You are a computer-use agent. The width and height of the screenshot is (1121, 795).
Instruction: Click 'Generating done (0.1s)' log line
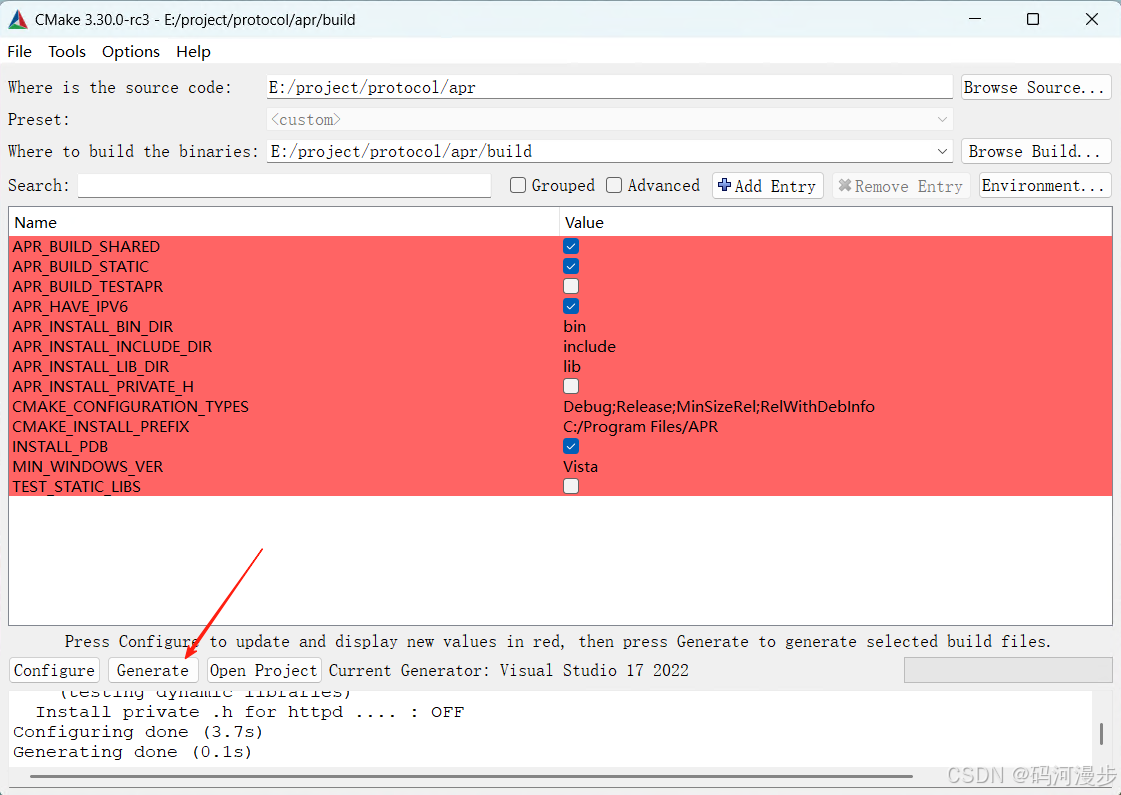coord(132,752)
